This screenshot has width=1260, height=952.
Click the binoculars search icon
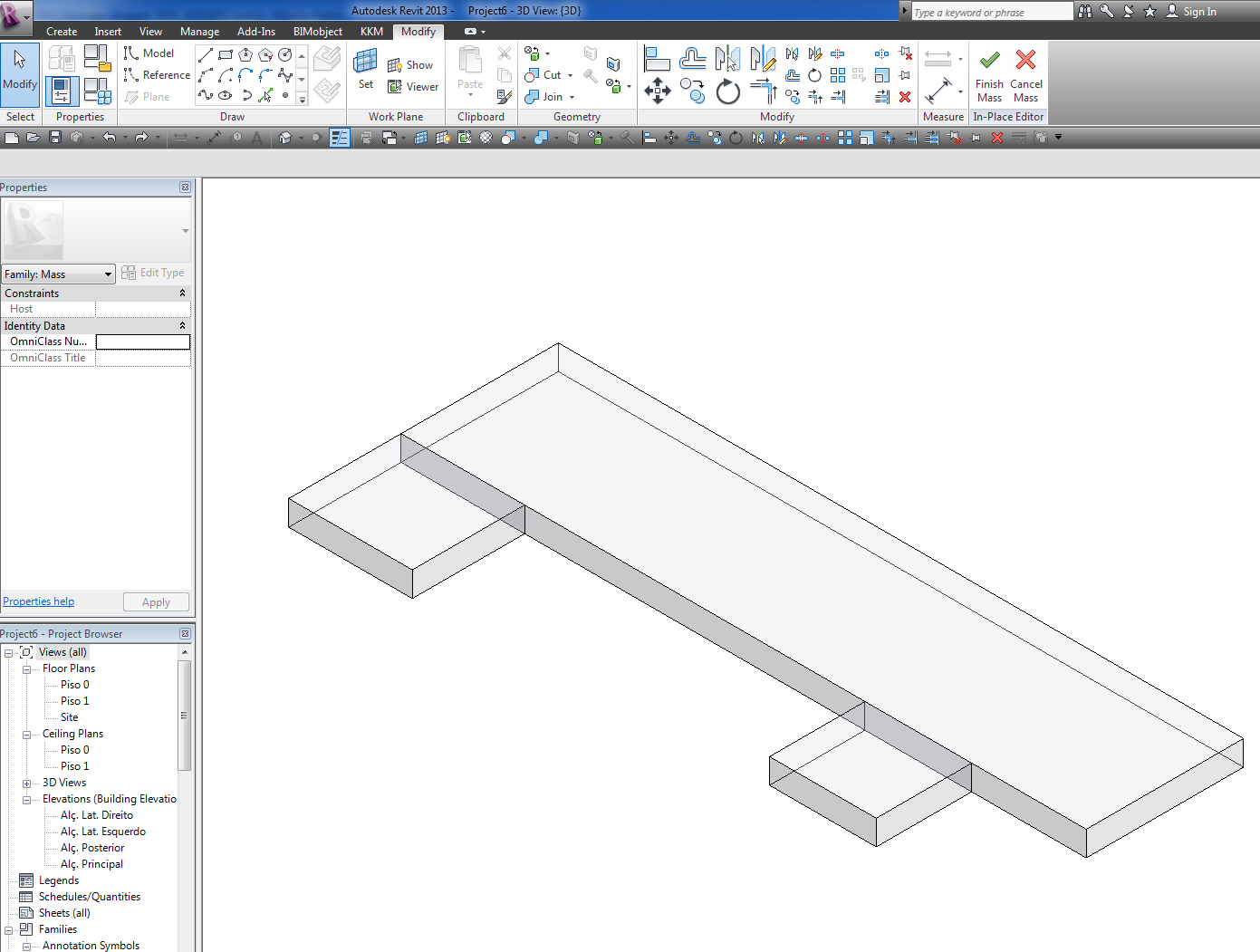[x=1085, y=12]
